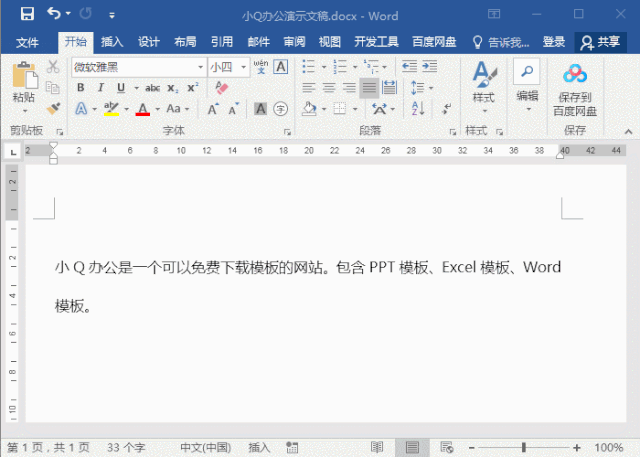Decrease font size with the smaller A icon
This screenshot has height=457, width=640.
click(x=233, y=109)
